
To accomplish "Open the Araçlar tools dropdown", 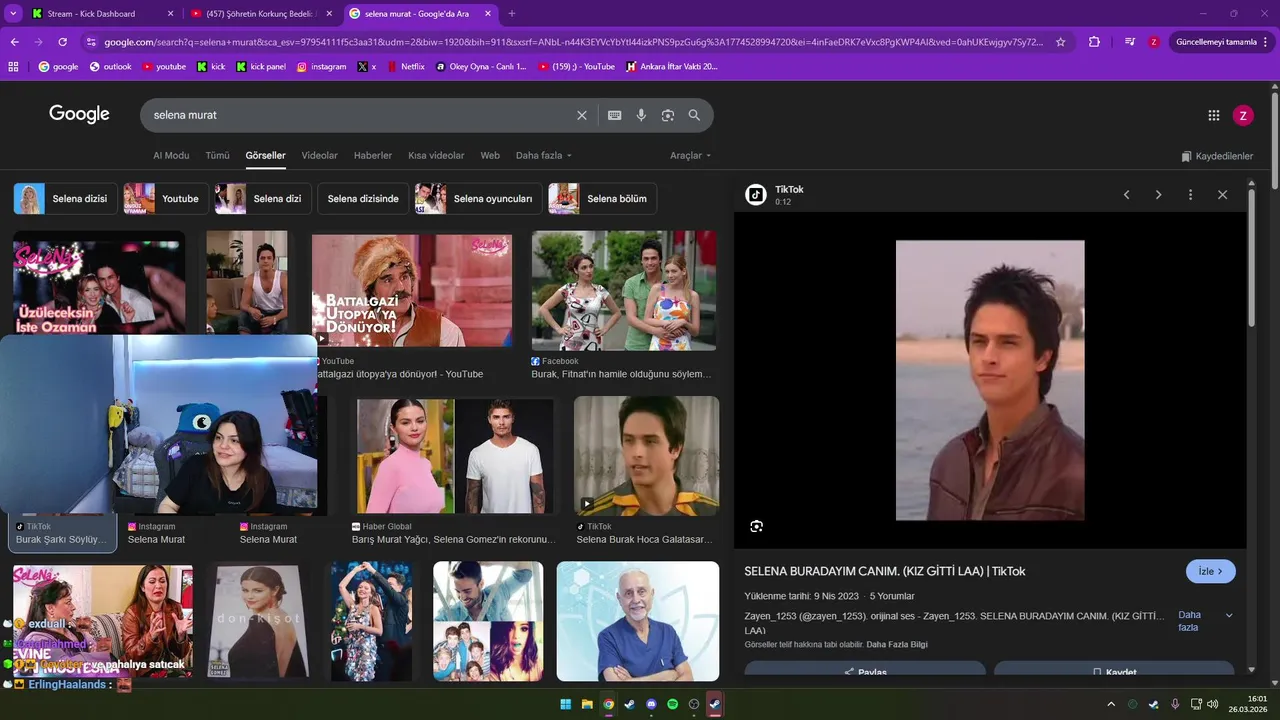I will (691, 156).
